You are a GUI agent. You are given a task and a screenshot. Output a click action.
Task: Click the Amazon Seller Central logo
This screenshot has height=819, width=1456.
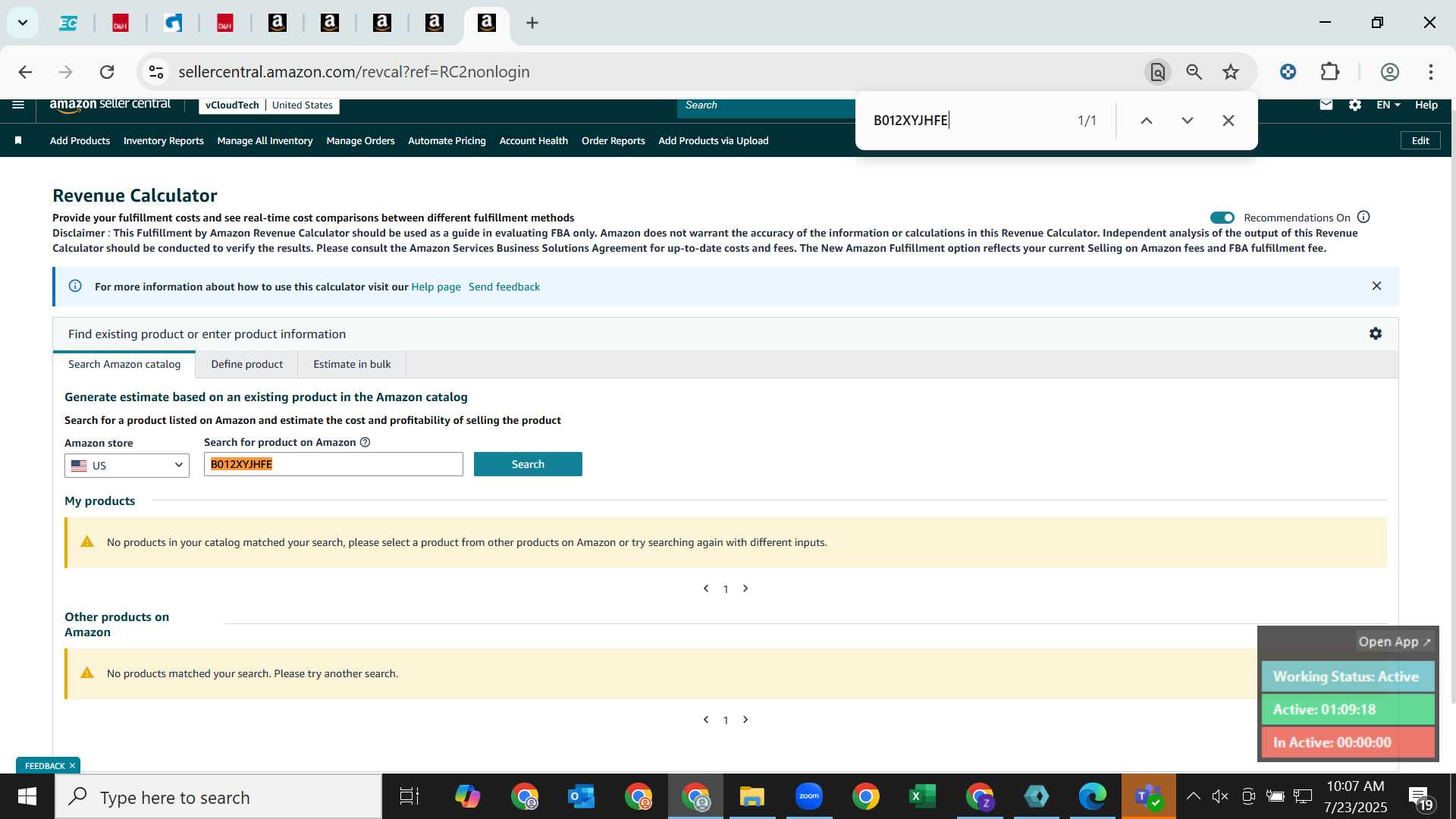(x=111, y=105)
